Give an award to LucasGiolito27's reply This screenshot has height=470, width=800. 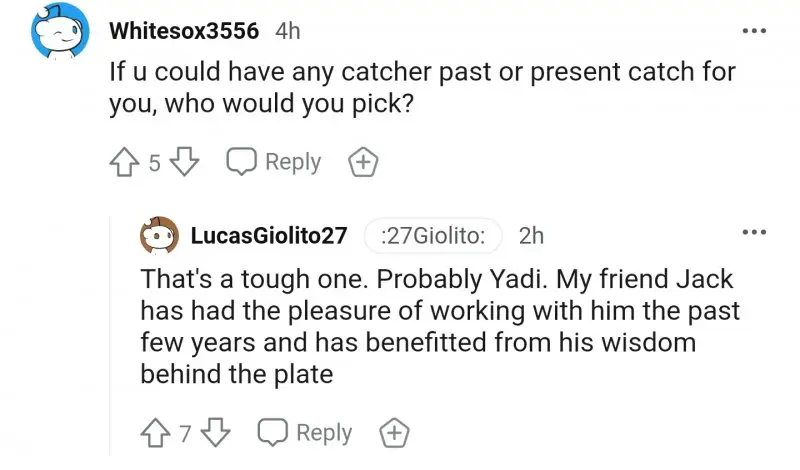click(395, 433)
